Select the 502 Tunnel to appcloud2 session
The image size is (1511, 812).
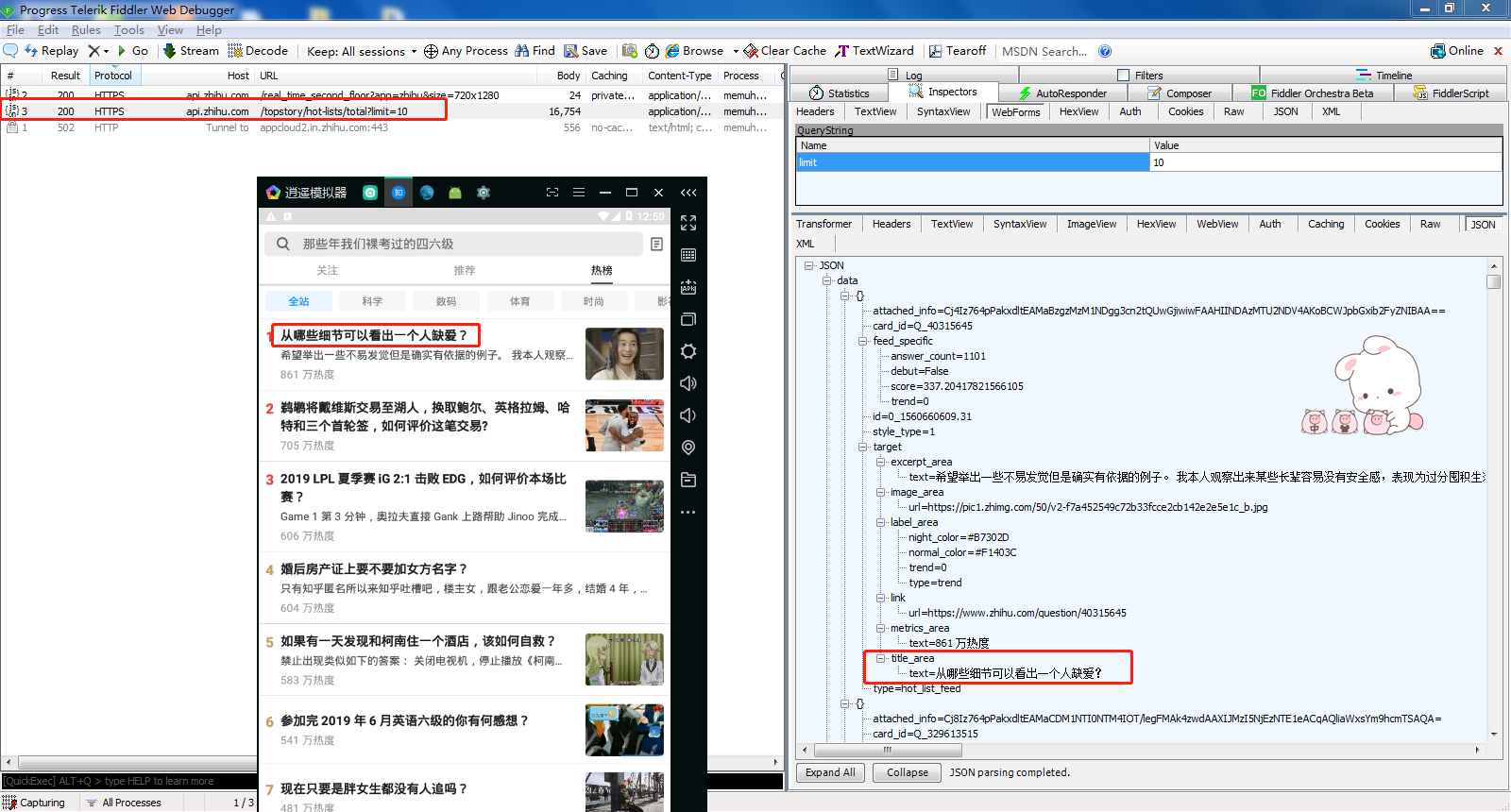(x=391, y=127)
